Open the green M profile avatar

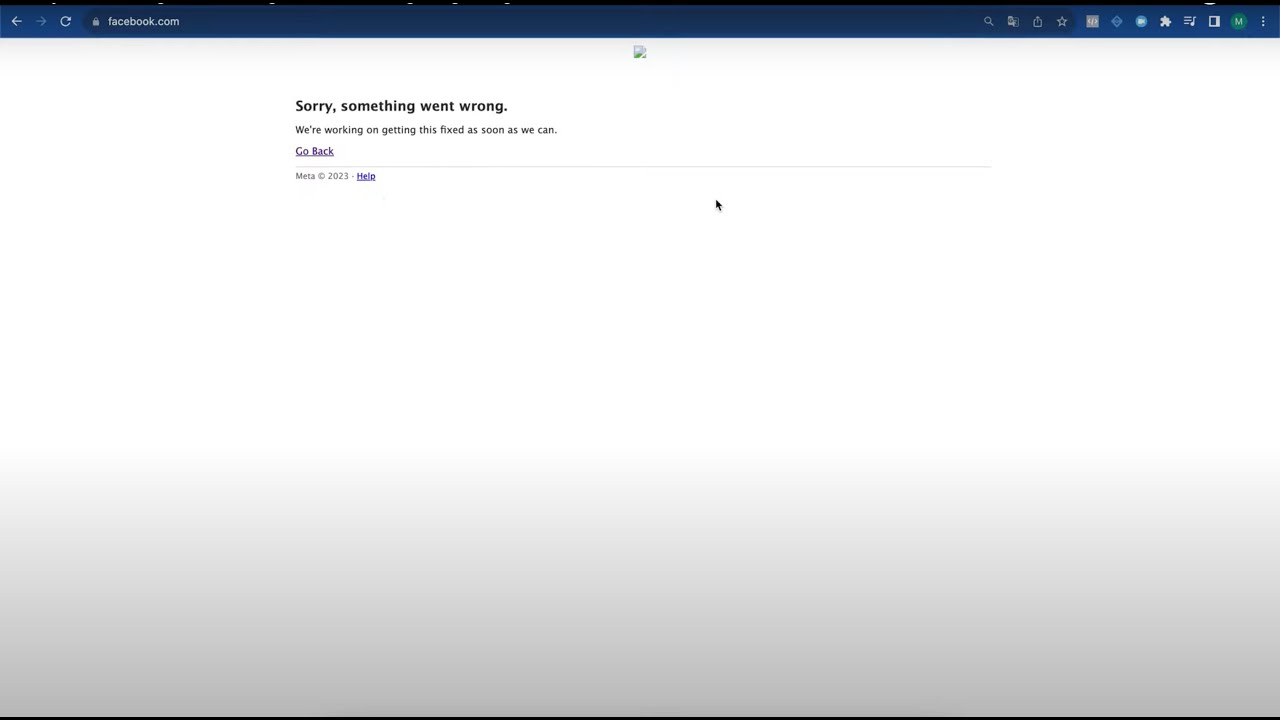(x=1239, y=21)
